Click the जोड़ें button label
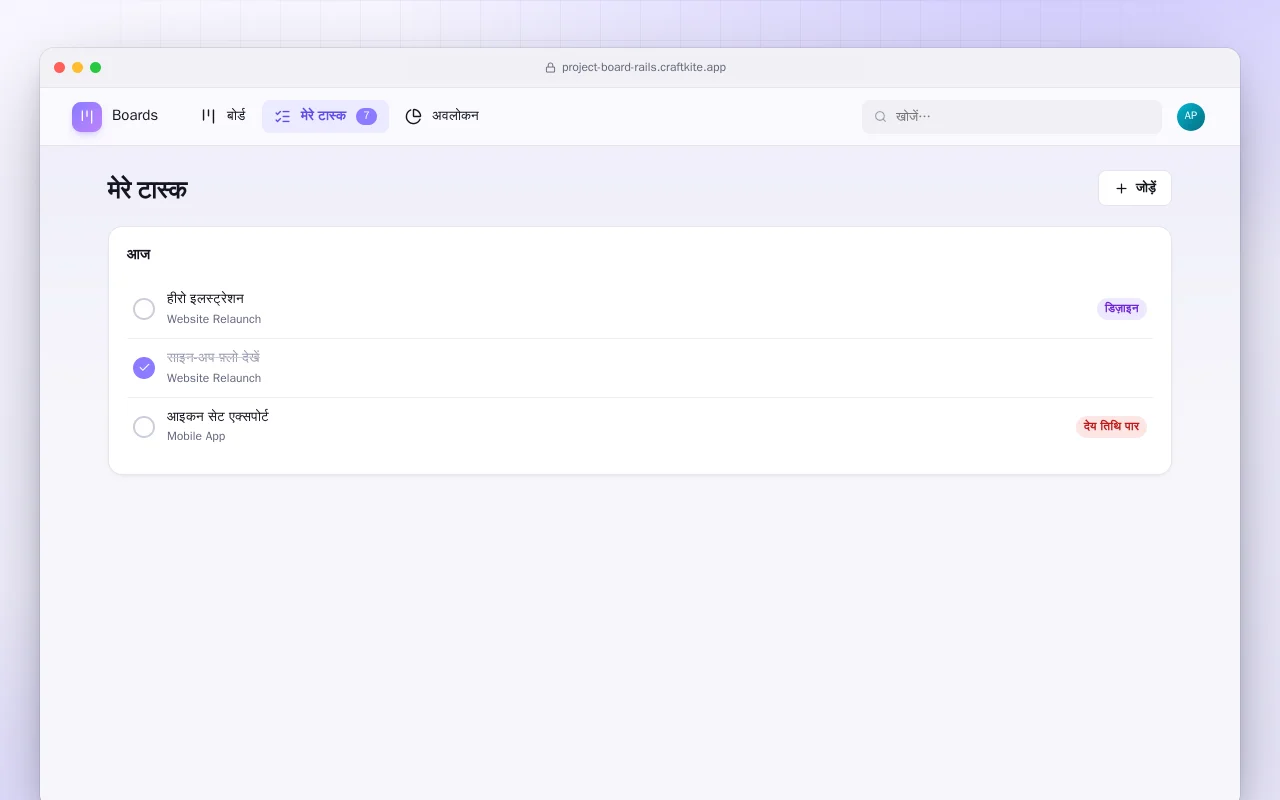Viewport: 1280px width, 800px height. tap(1146, 188)
